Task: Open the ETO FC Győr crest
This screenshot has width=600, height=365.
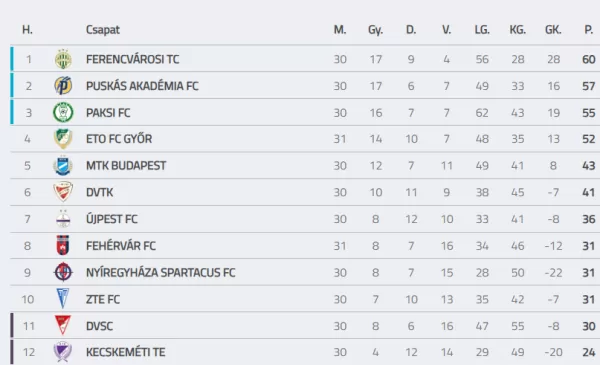Action: click(x=63, y=139)
